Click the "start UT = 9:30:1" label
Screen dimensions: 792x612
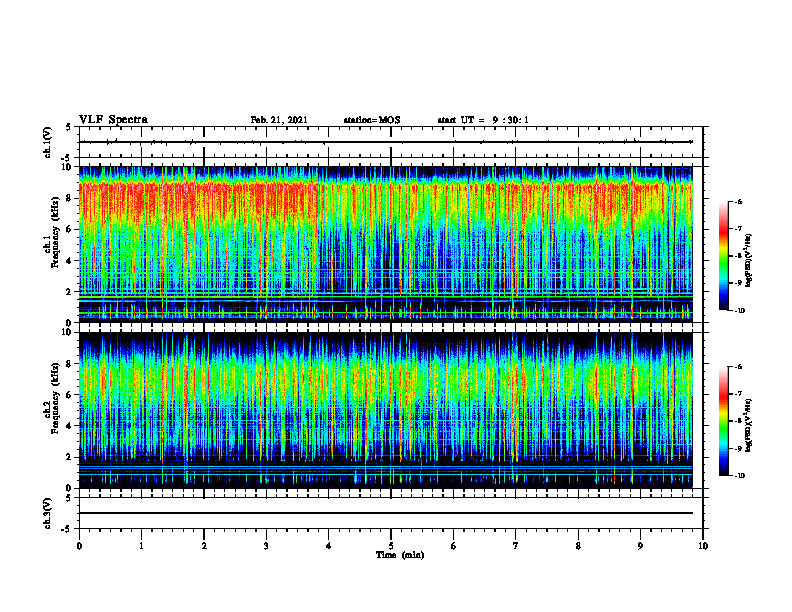[483, 120]
